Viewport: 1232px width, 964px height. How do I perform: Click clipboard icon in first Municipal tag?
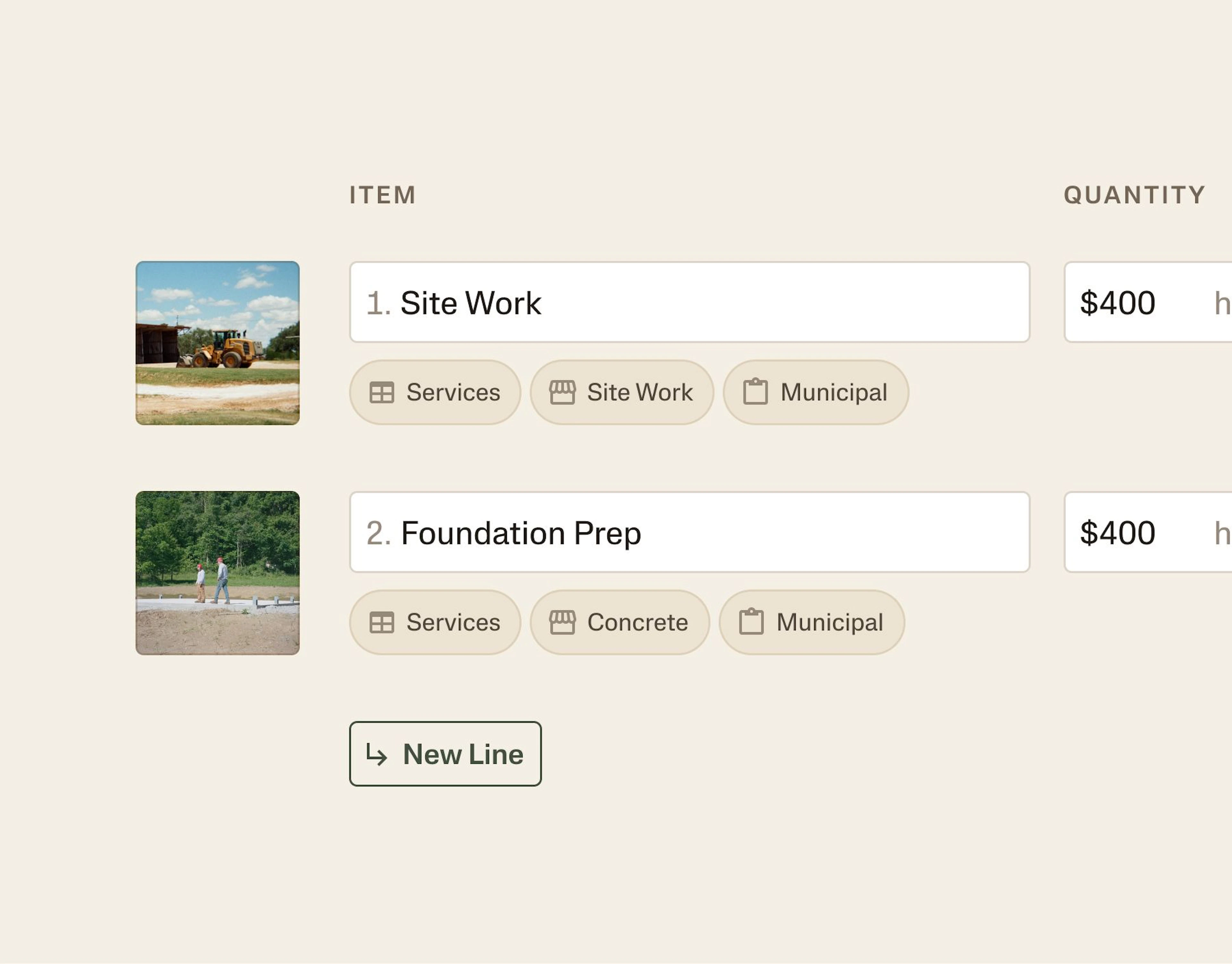pos(755,392)
